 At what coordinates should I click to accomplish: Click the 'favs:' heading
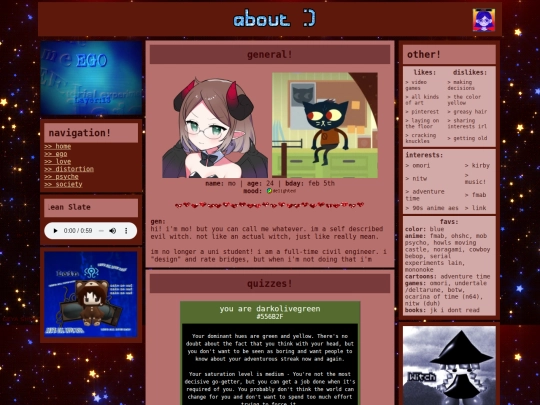click(x=449, y=222)
